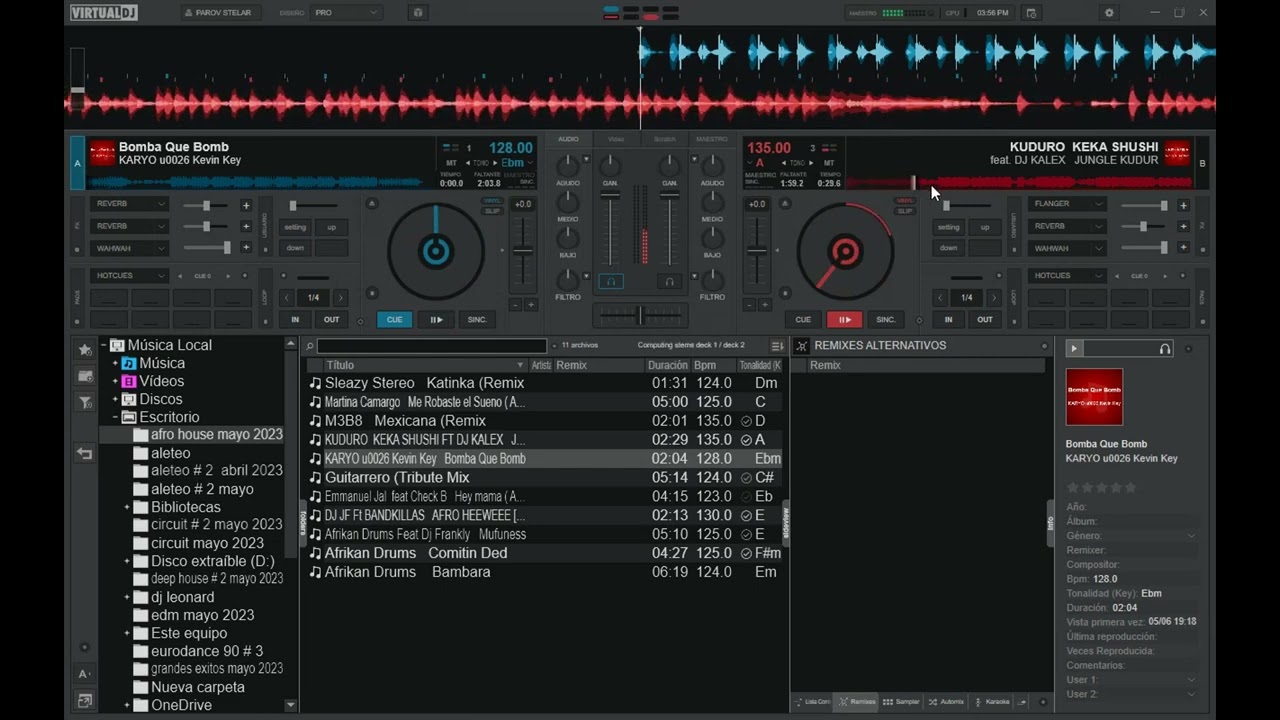1280x720 pixels.
Task: Click the loop size increase arrow on right deck
Action: (994, 298)
